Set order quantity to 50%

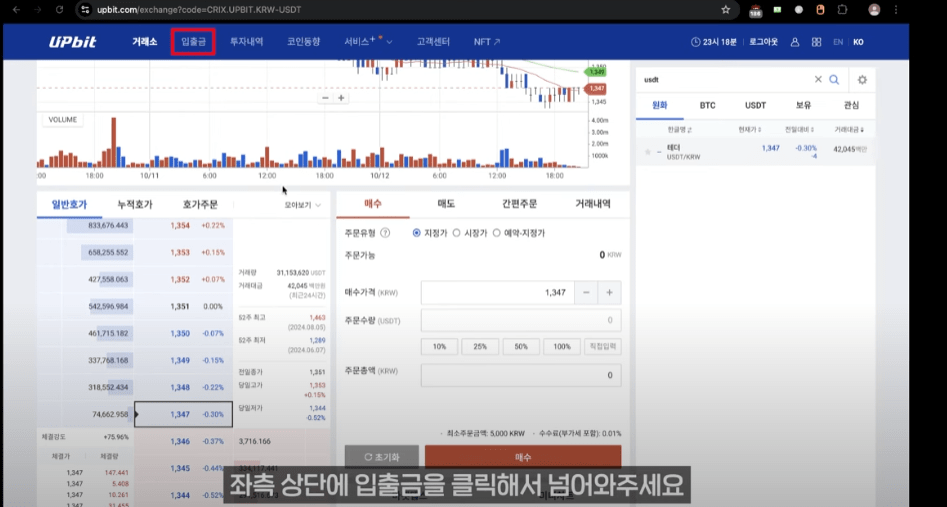[x=521, y=346]
